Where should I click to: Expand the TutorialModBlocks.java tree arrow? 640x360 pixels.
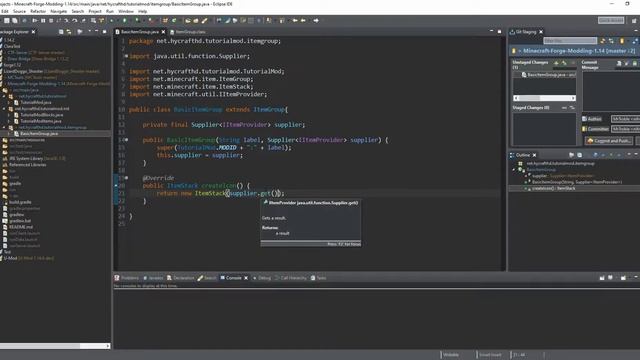9,115
